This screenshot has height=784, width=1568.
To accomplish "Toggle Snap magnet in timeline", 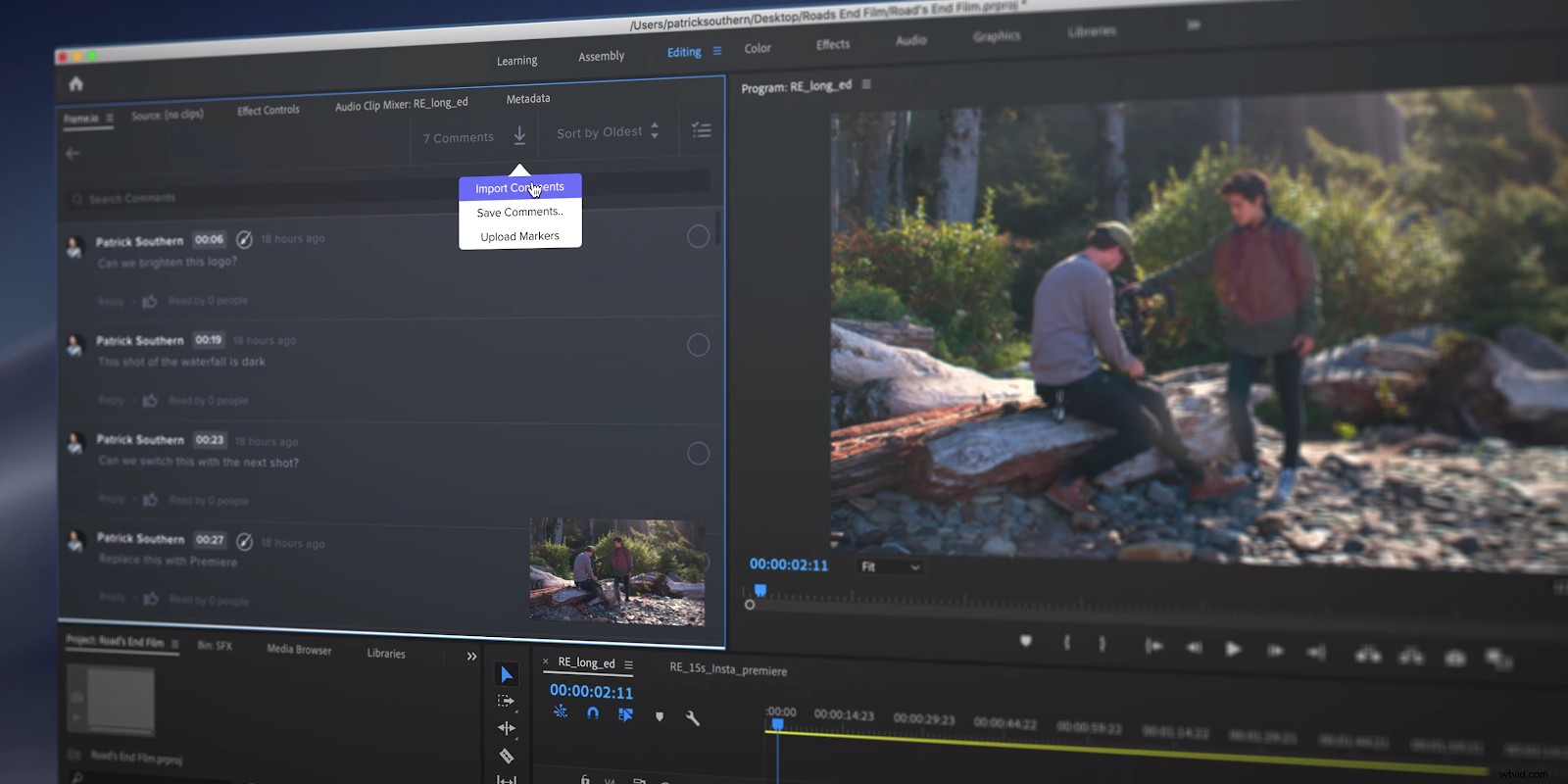I will (x=592, y=713).
